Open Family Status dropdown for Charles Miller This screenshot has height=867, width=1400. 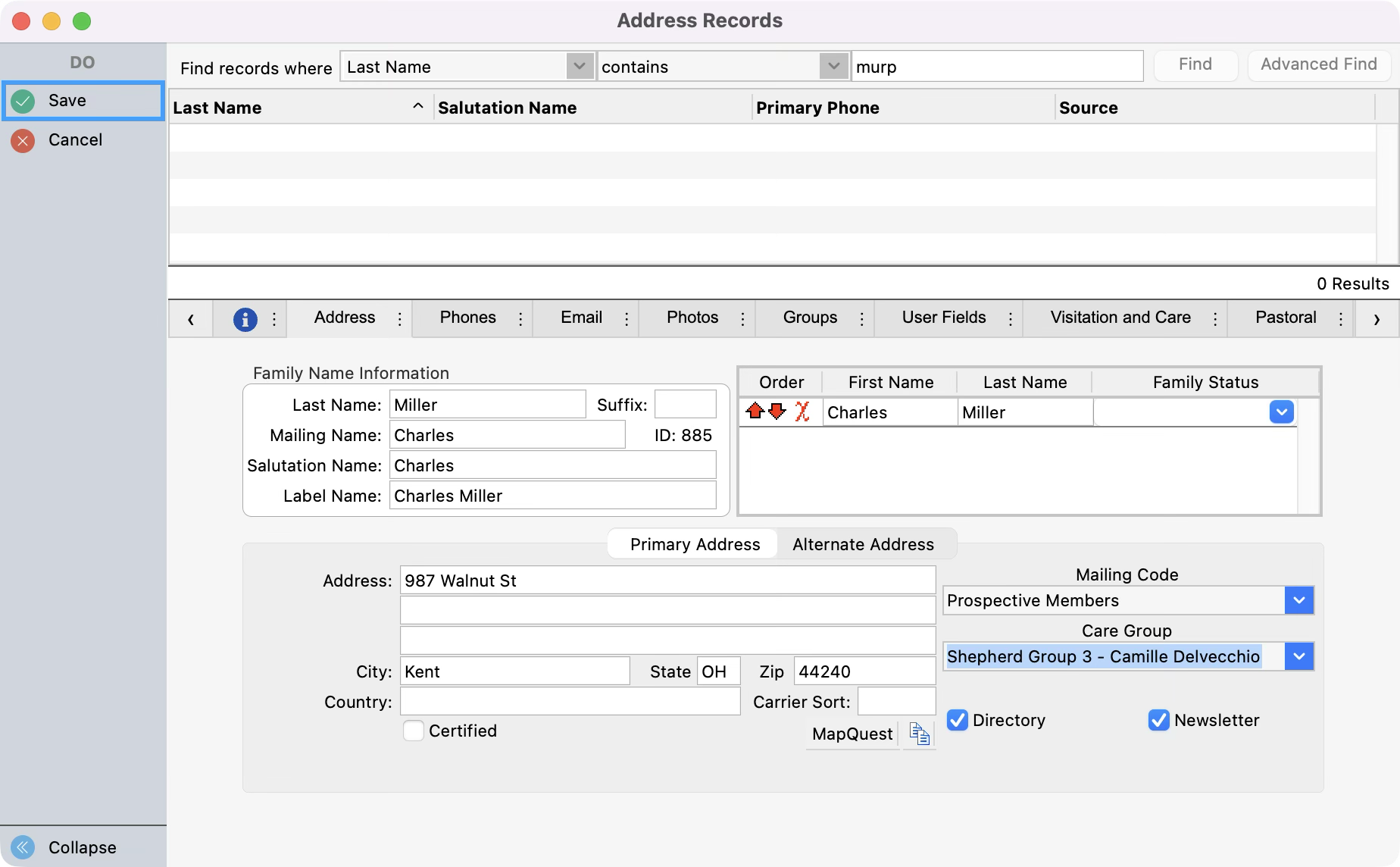(x=1282, y=412)
